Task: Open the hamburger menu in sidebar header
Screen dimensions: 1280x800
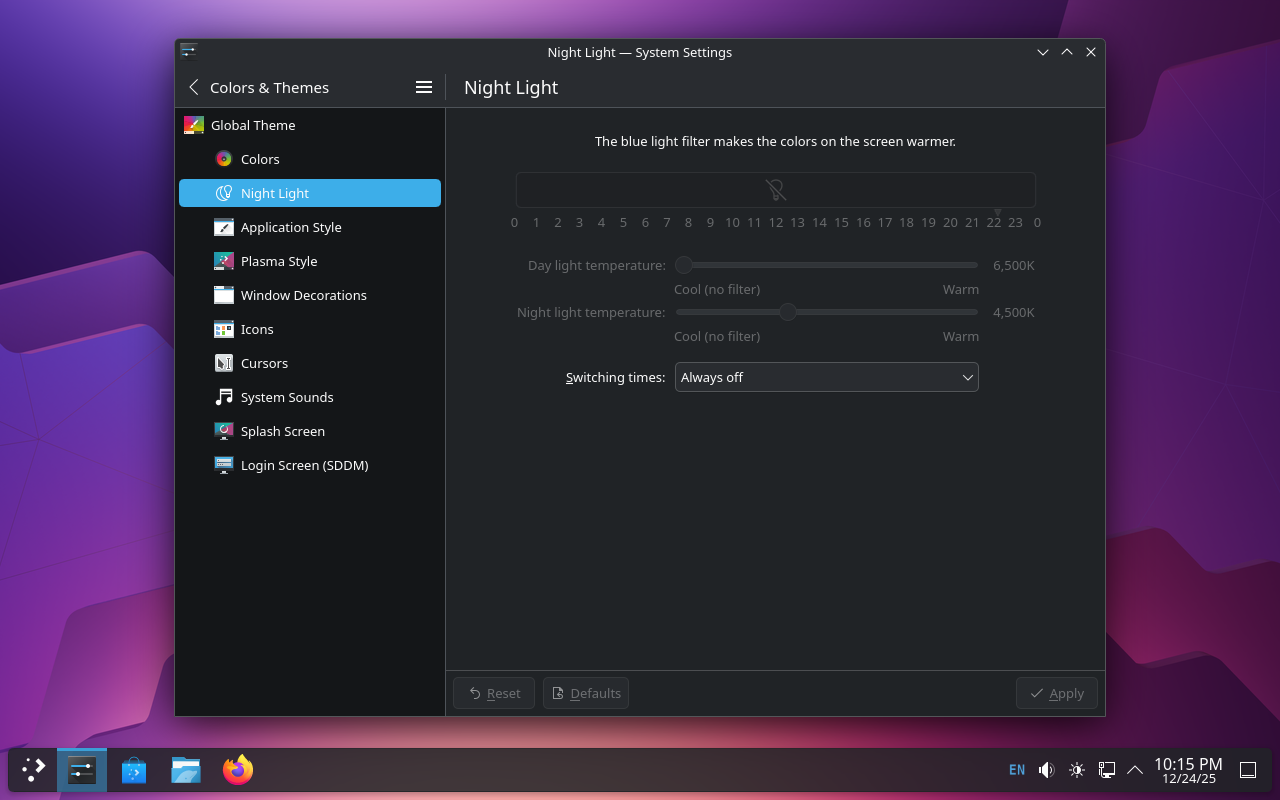Action: tap(424, 87)
